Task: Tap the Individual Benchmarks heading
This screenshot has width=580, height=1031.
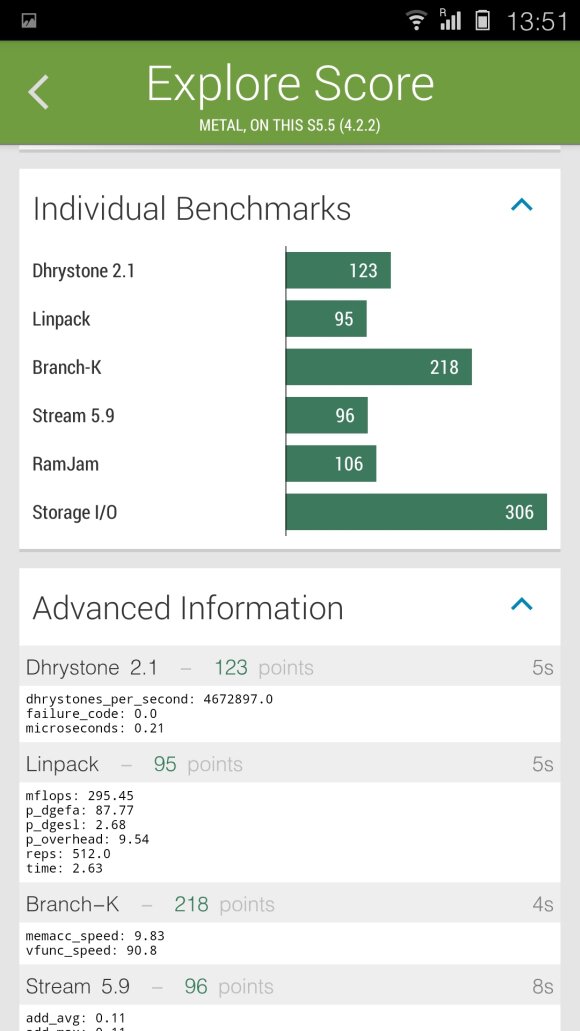Action: point(191,208)
